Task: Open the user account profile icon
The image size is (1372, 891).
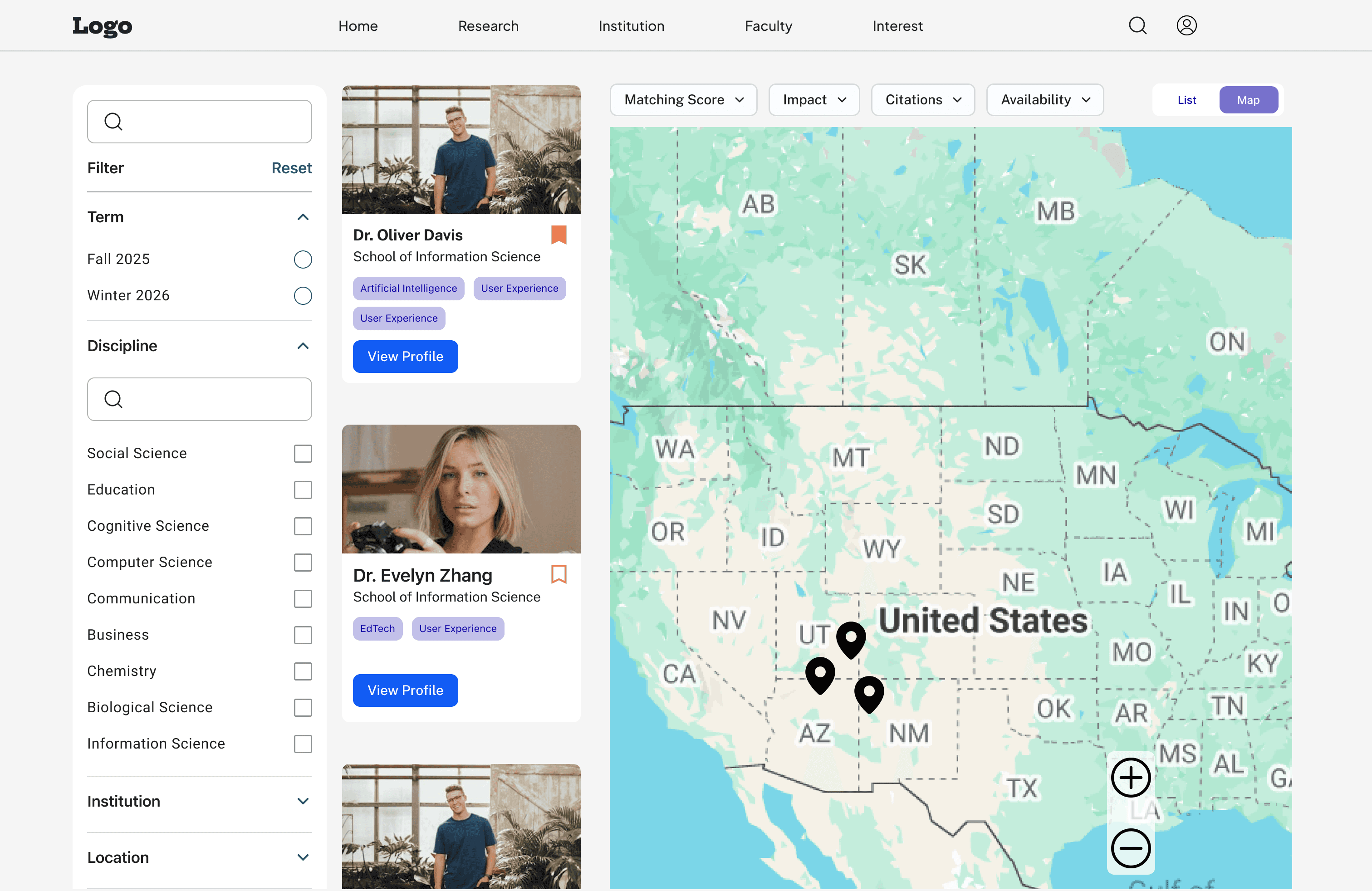Action: tap(1186, 26)
